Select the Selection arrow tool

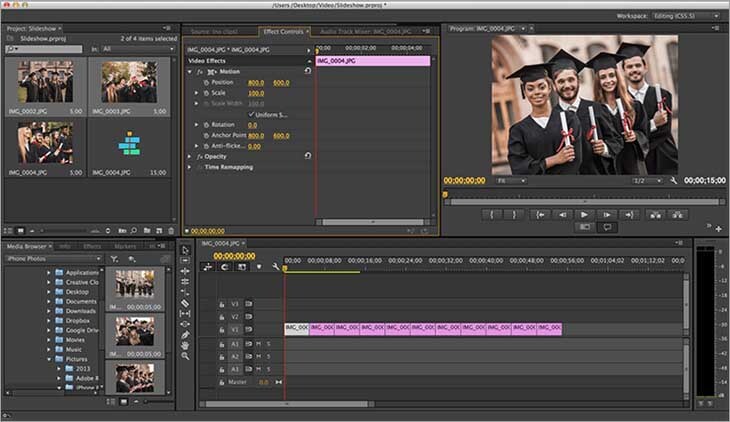[185, 250]
